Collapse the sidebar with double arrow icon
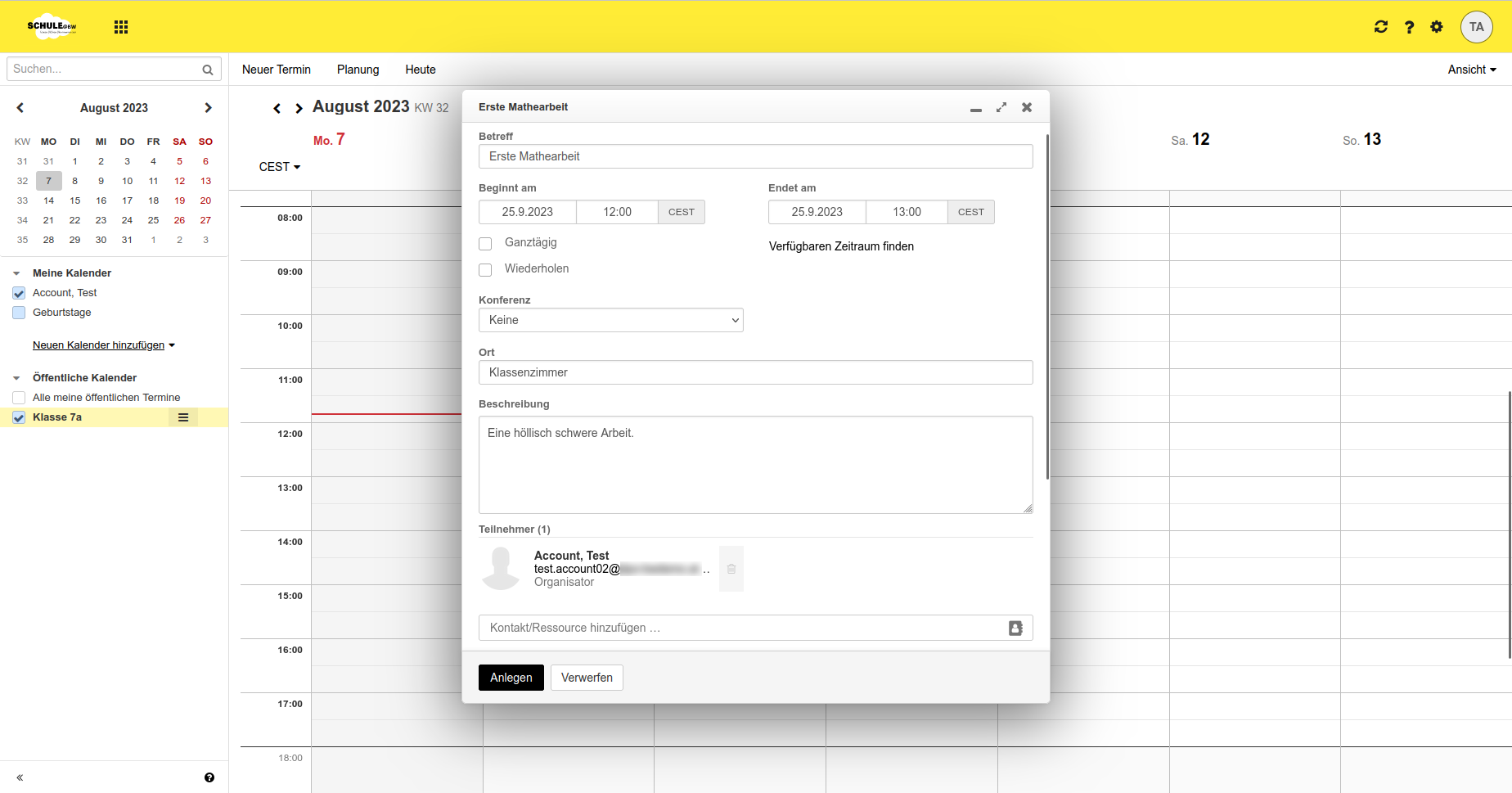The width and height of the screenshot is (1512, 793). pyautogui.click(x=20, y=777)
